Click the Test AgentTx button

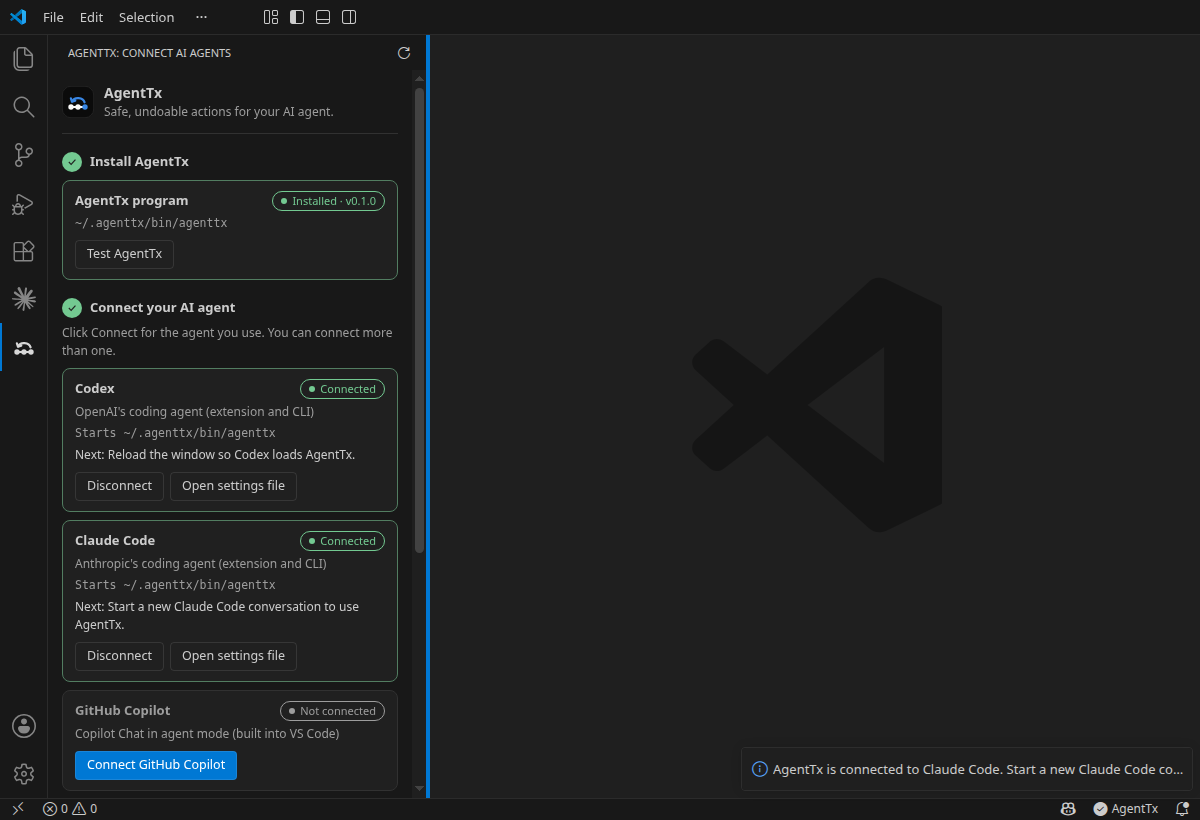[125, 254]
